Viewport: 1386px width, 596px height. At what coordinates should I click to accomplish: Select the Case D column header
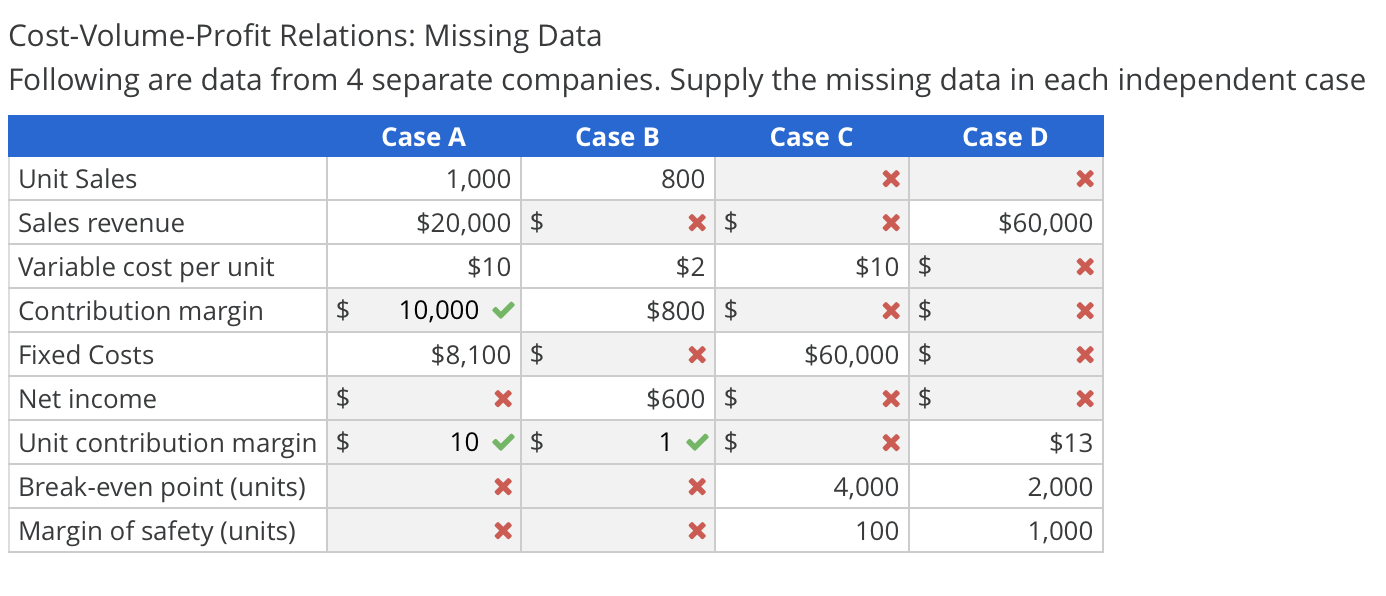click(1005, 136)
